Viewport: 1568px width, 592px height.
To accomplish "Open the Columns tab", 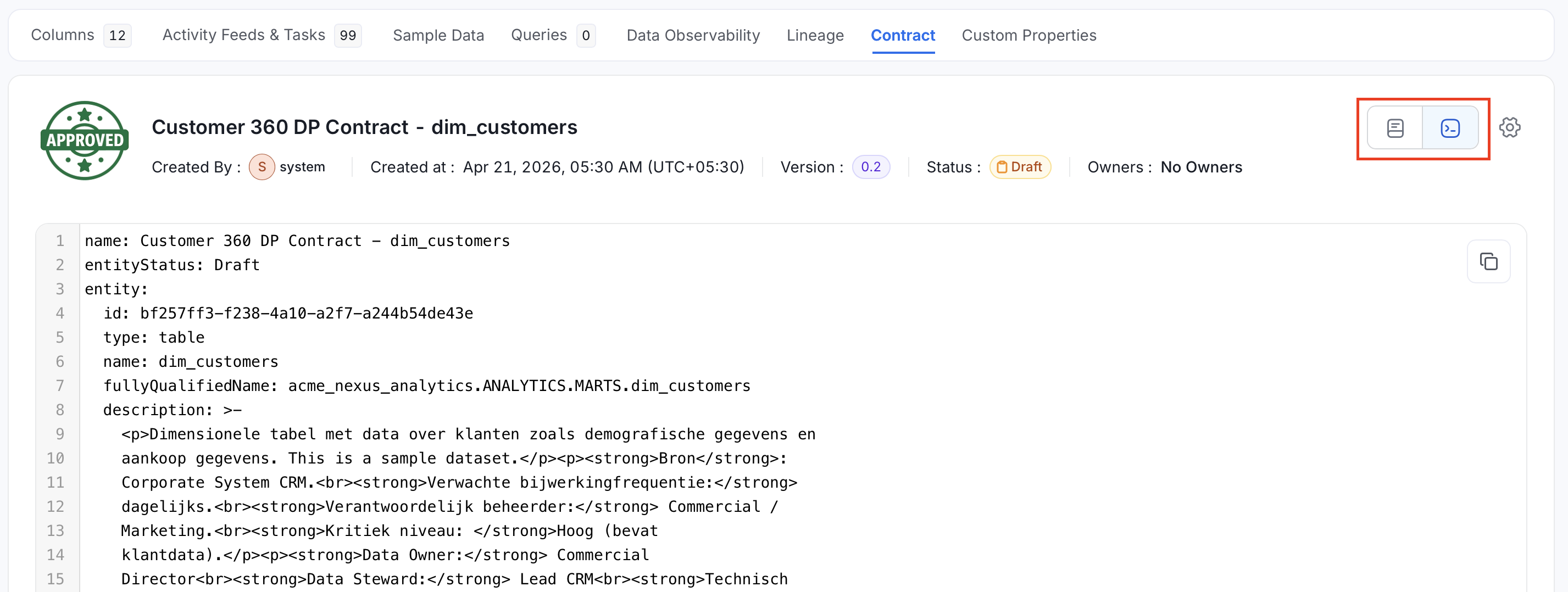I will [80, 35].
